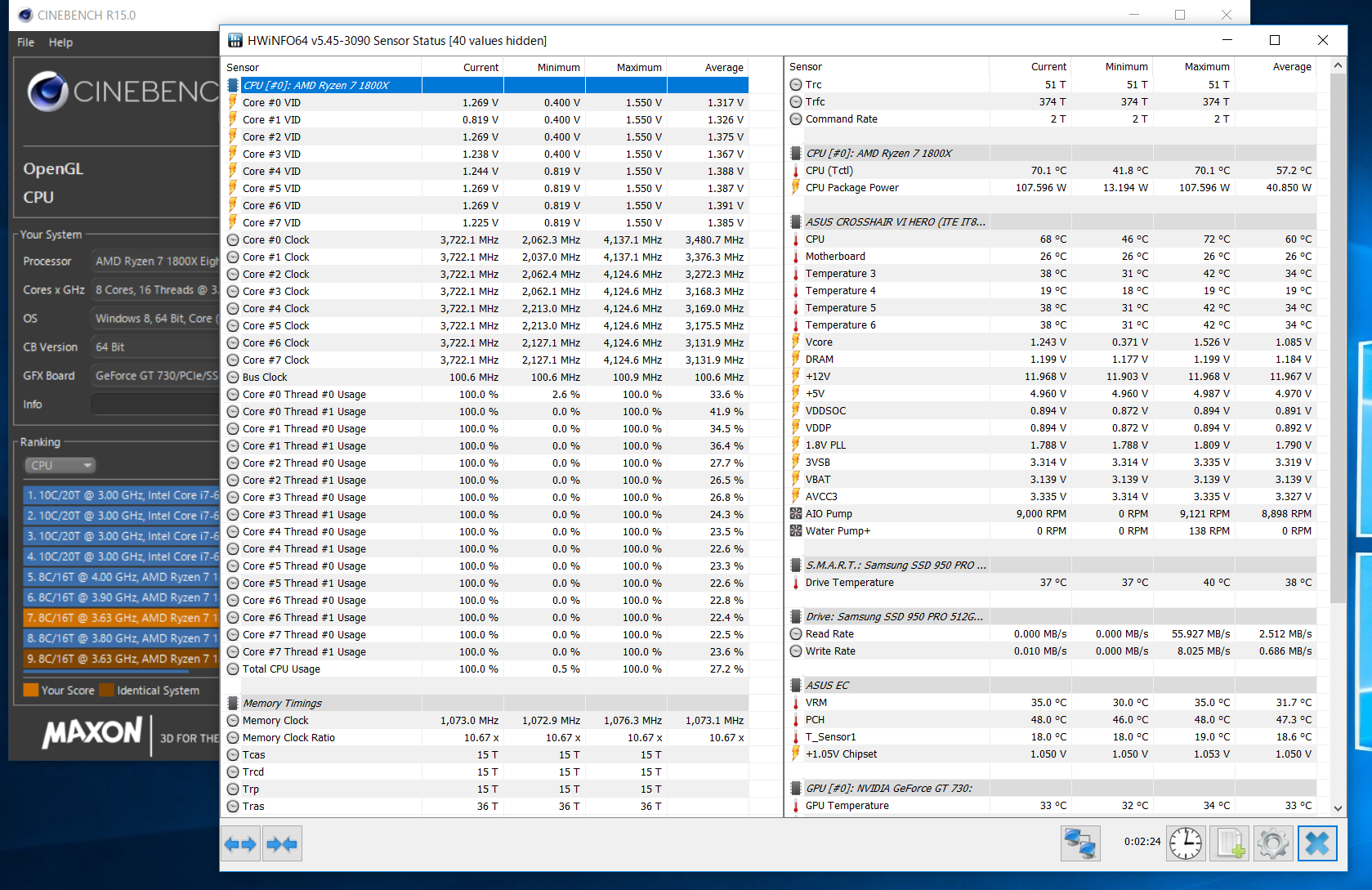Select the Temperature 4 sensor row
This screenshot has width=1372, height=890.
pyautogui.click(x=1052, y=290)
